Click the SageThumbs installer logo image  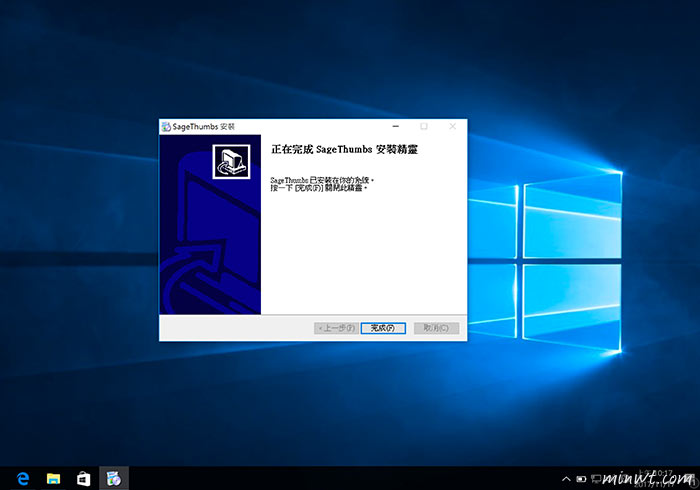(x=231, y=162)
